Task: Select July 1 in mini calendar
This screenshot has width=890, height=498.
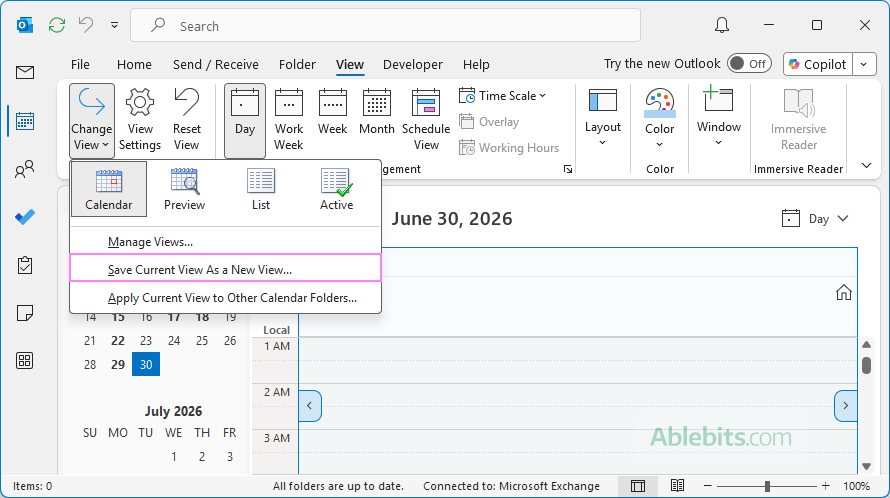Action: [x=174, y=457]
